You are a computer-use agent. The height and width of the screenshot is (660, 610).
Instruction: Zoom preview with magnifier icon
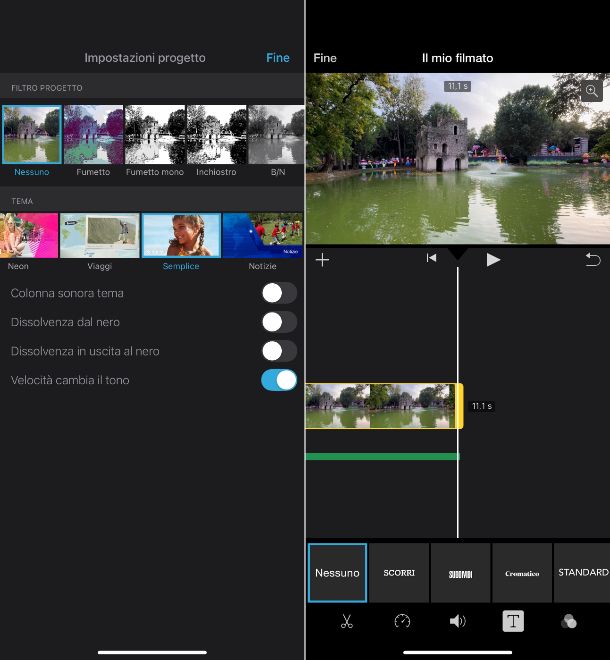pyautogui.click(x=591, y=91)
